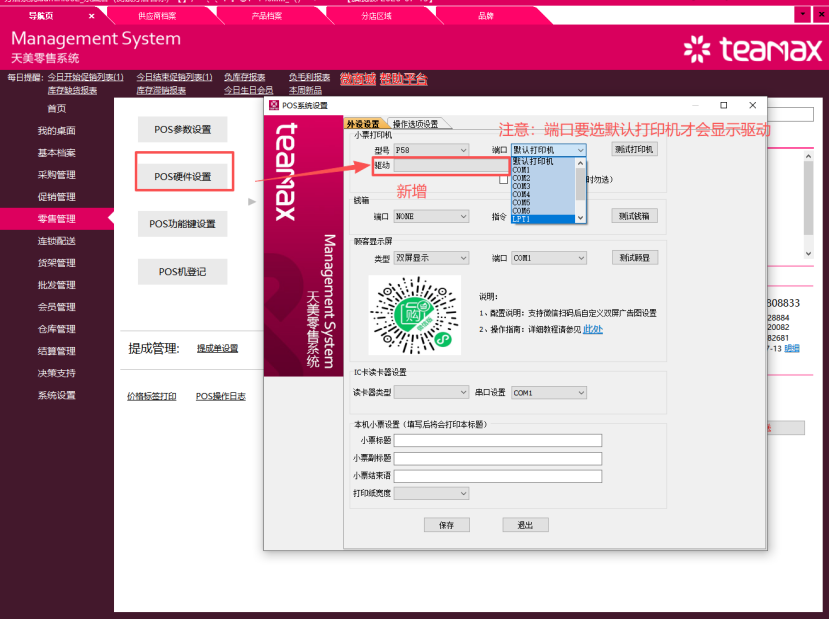Open 基本档案 in the sidebar
The width and height of the screenshot is (829, 619).
pos(57,153)
